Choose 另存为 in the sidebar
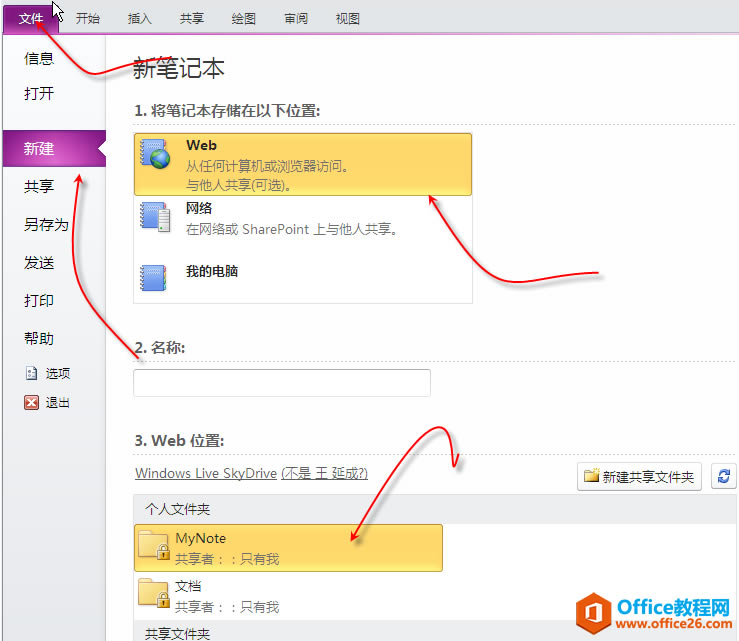The image size is (739, 641). (46, 224)
